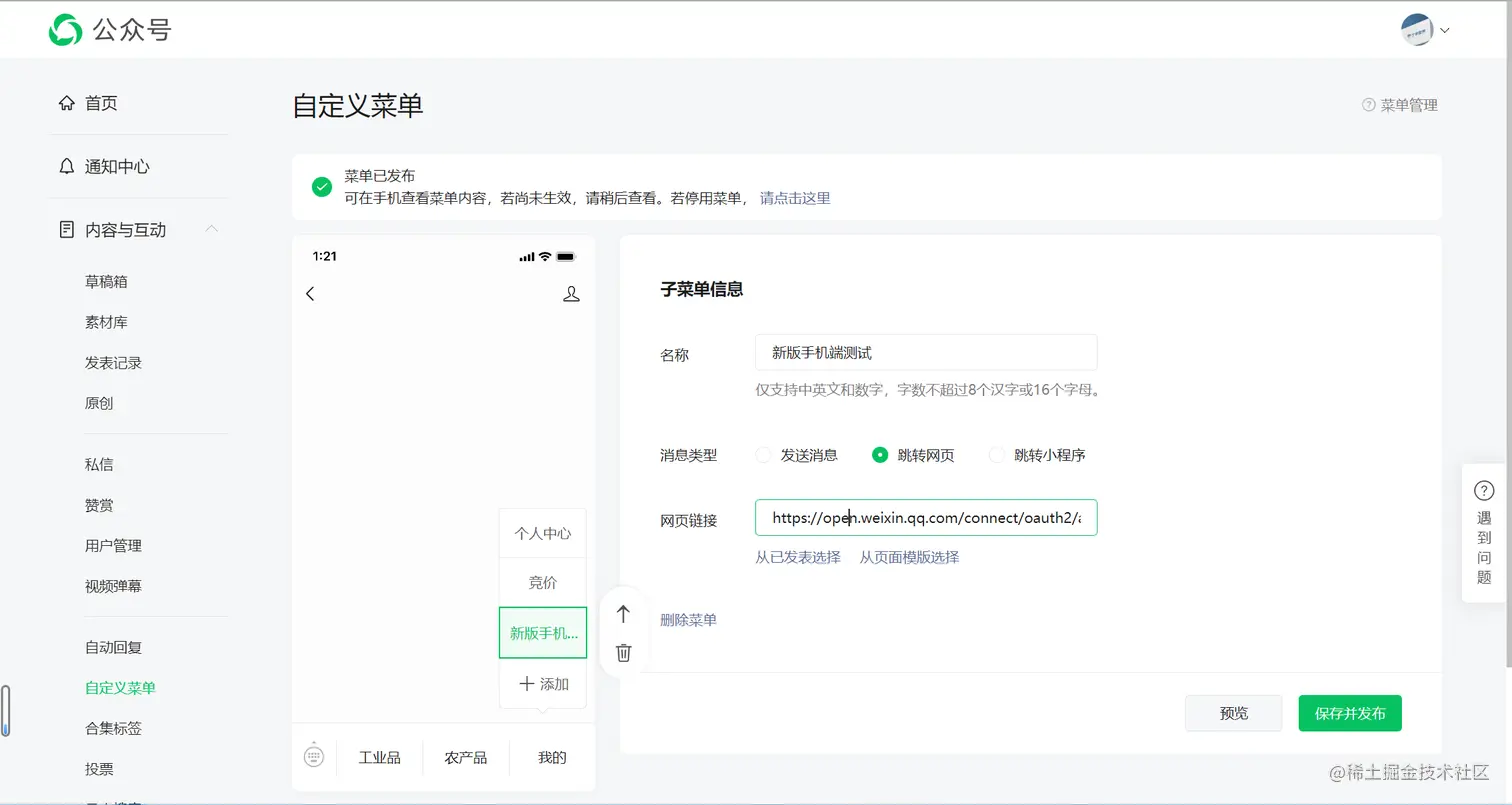Click the keyboard icon in phone preview
Image resolution: width=1512 pixels, height=805 pixels.
point(314,757)
